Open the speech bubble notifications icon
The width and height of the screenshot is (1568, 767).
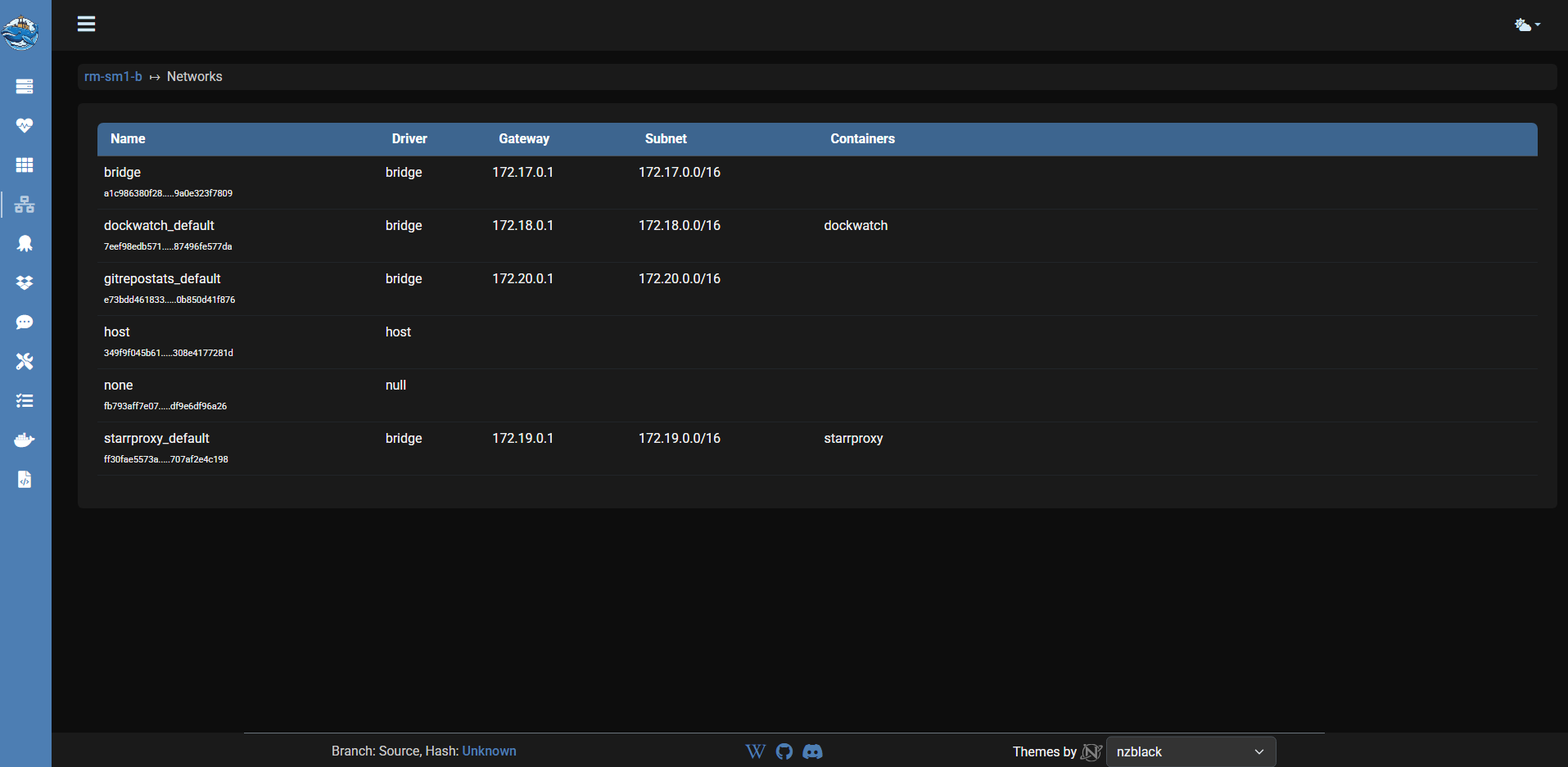point(25,323)
